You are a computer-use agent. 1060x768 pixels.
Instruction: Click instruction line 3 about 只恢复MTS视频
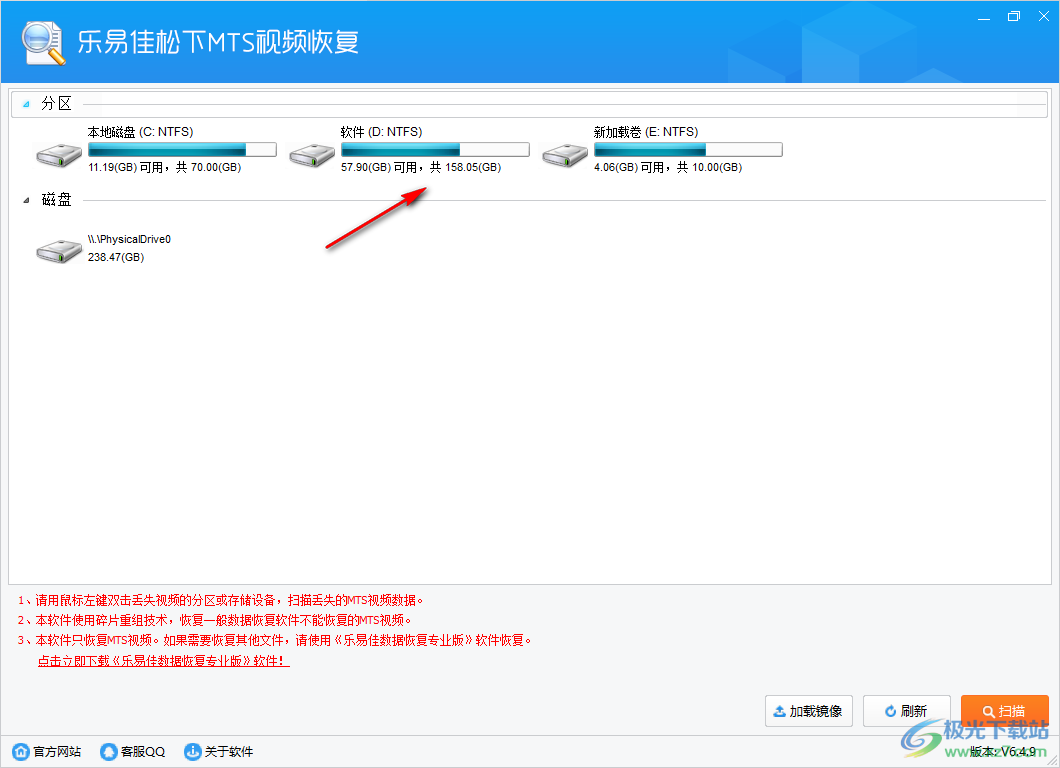coord(274,640)
